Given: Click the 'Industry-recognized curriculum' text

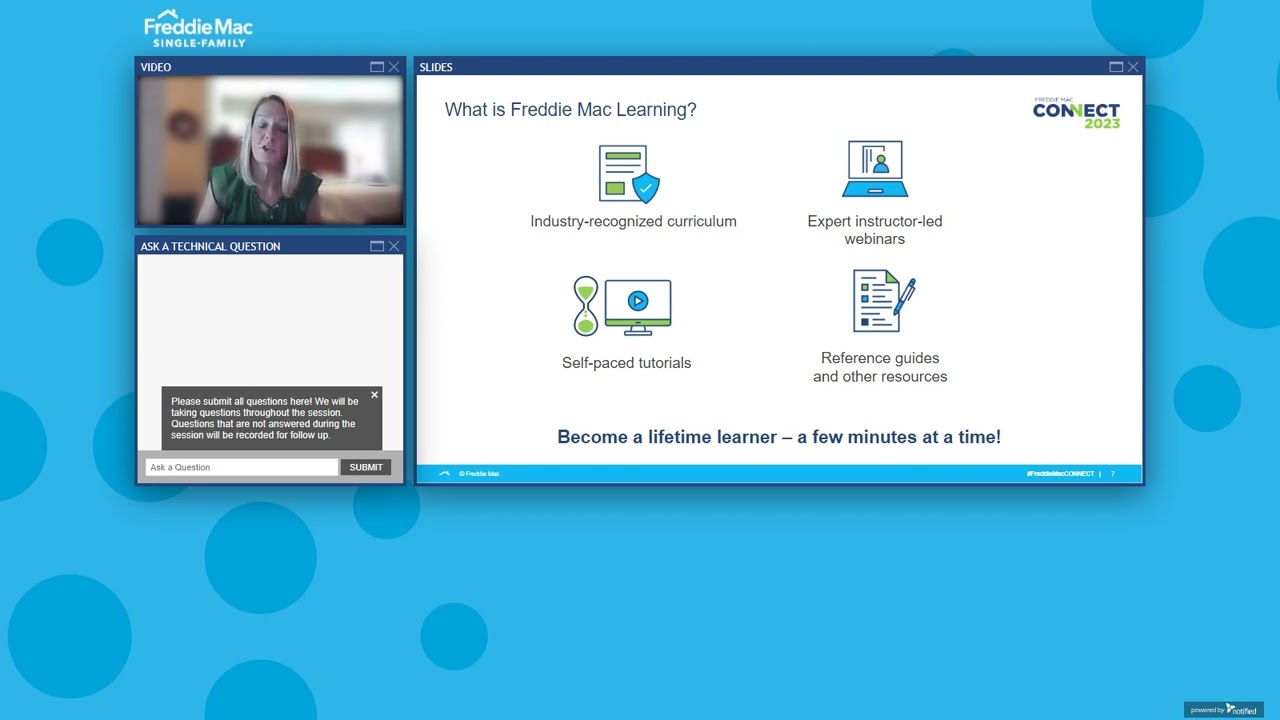Looking at the screenshot, I should 633,221.
